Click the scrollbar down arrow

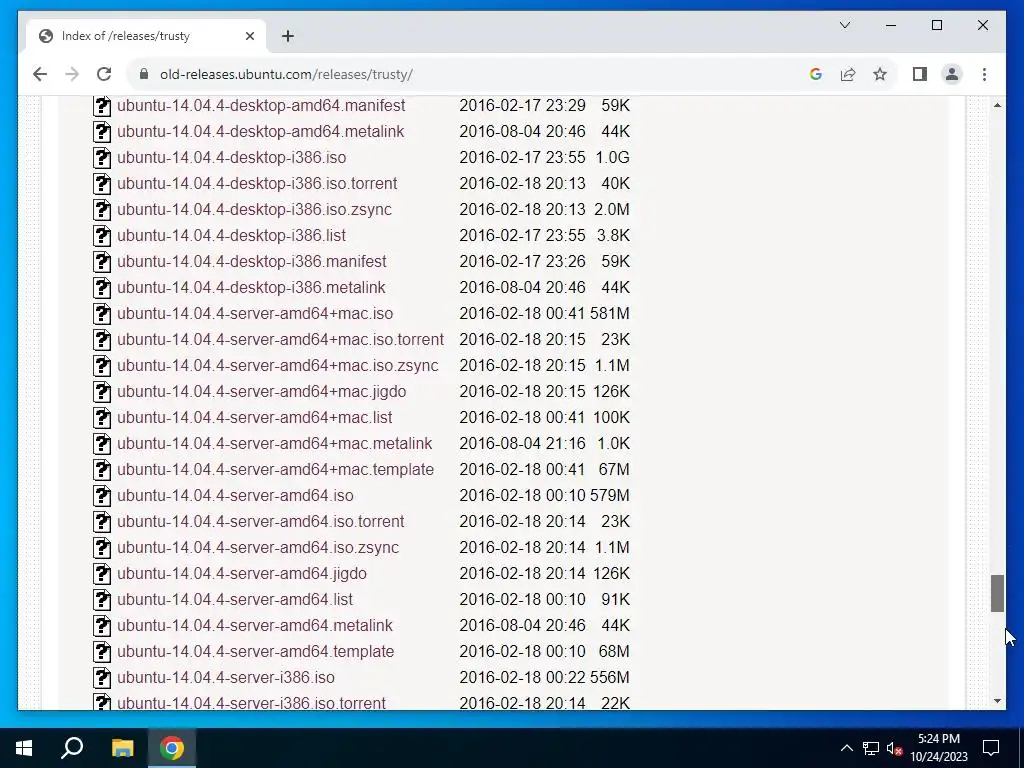pos(997,701)
